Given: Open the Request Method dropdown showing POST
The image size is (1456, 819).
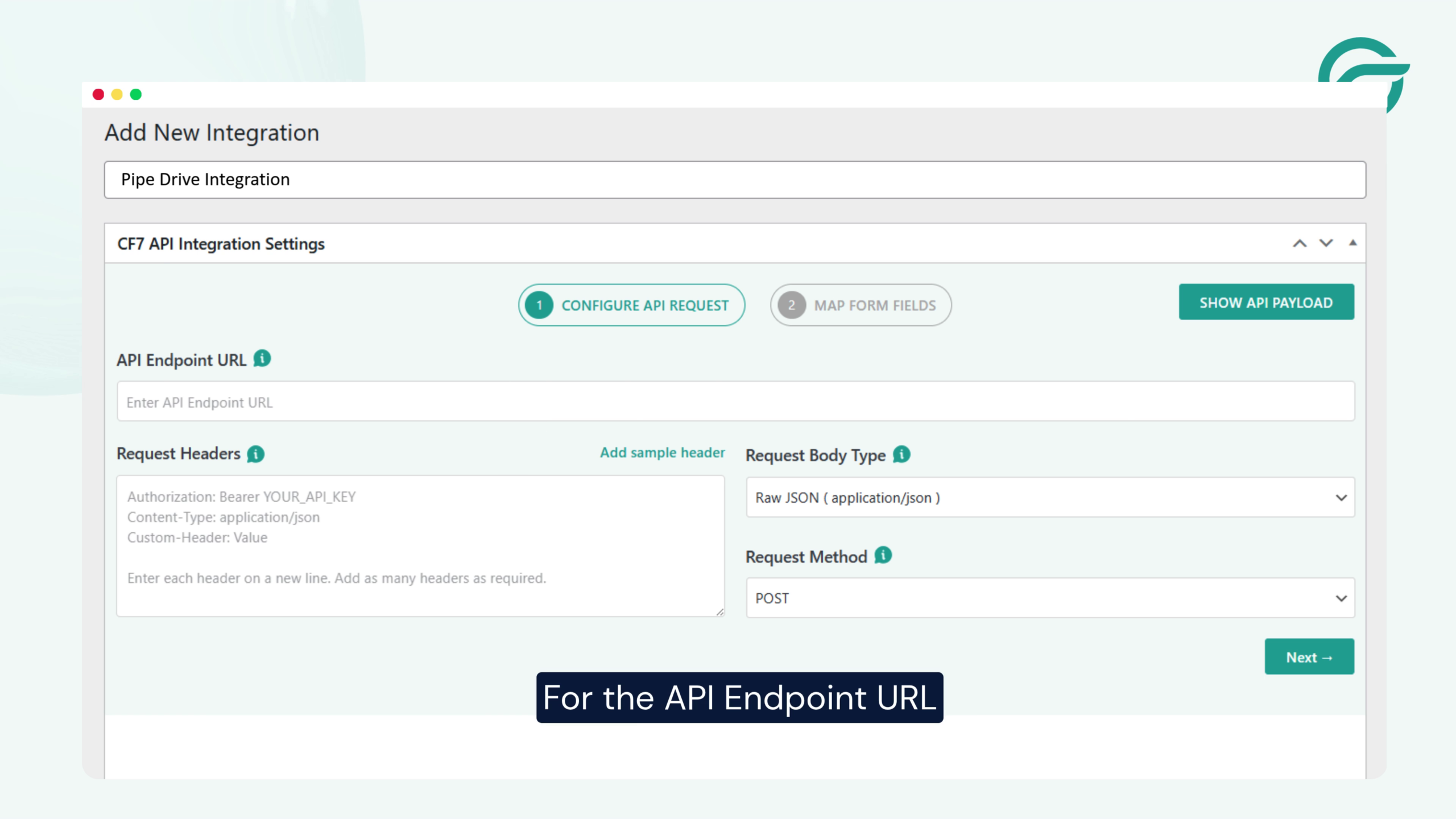Looking at the screenshot, I should click(x=1050, y=598).
